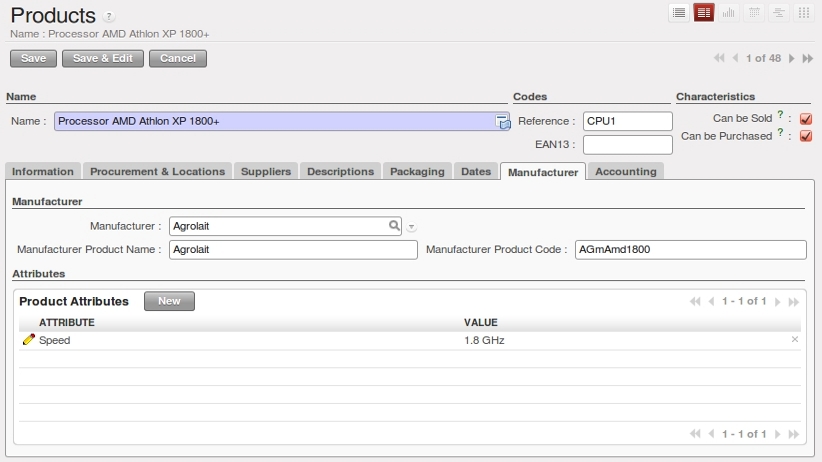Click the translate icon in Name field
822x462 pixels.
[x=503, y=122]
